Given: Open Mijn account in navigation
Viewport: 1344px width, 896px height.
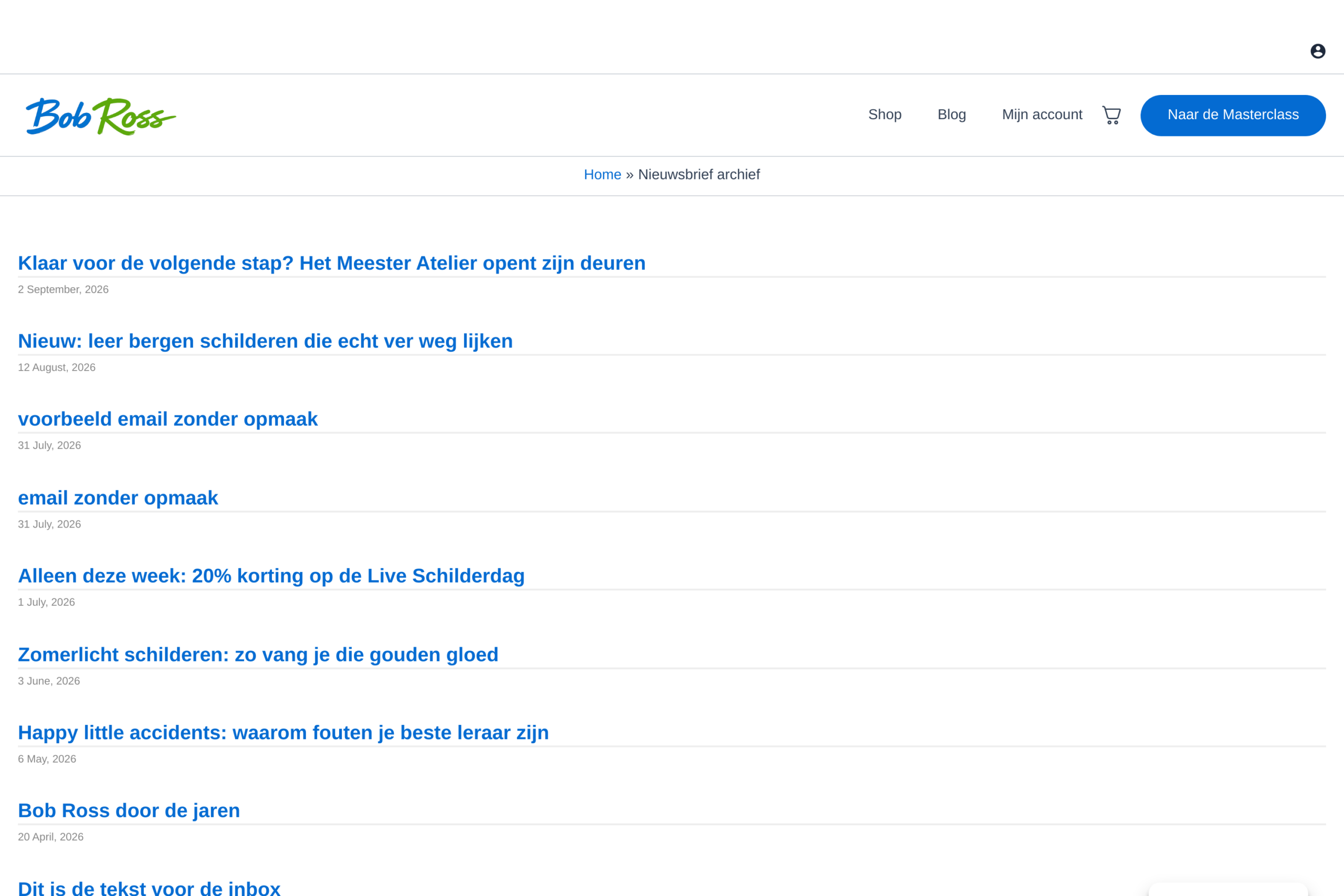Looking at the screenshot, I should pyautogui.click(x=1042, y=115).
